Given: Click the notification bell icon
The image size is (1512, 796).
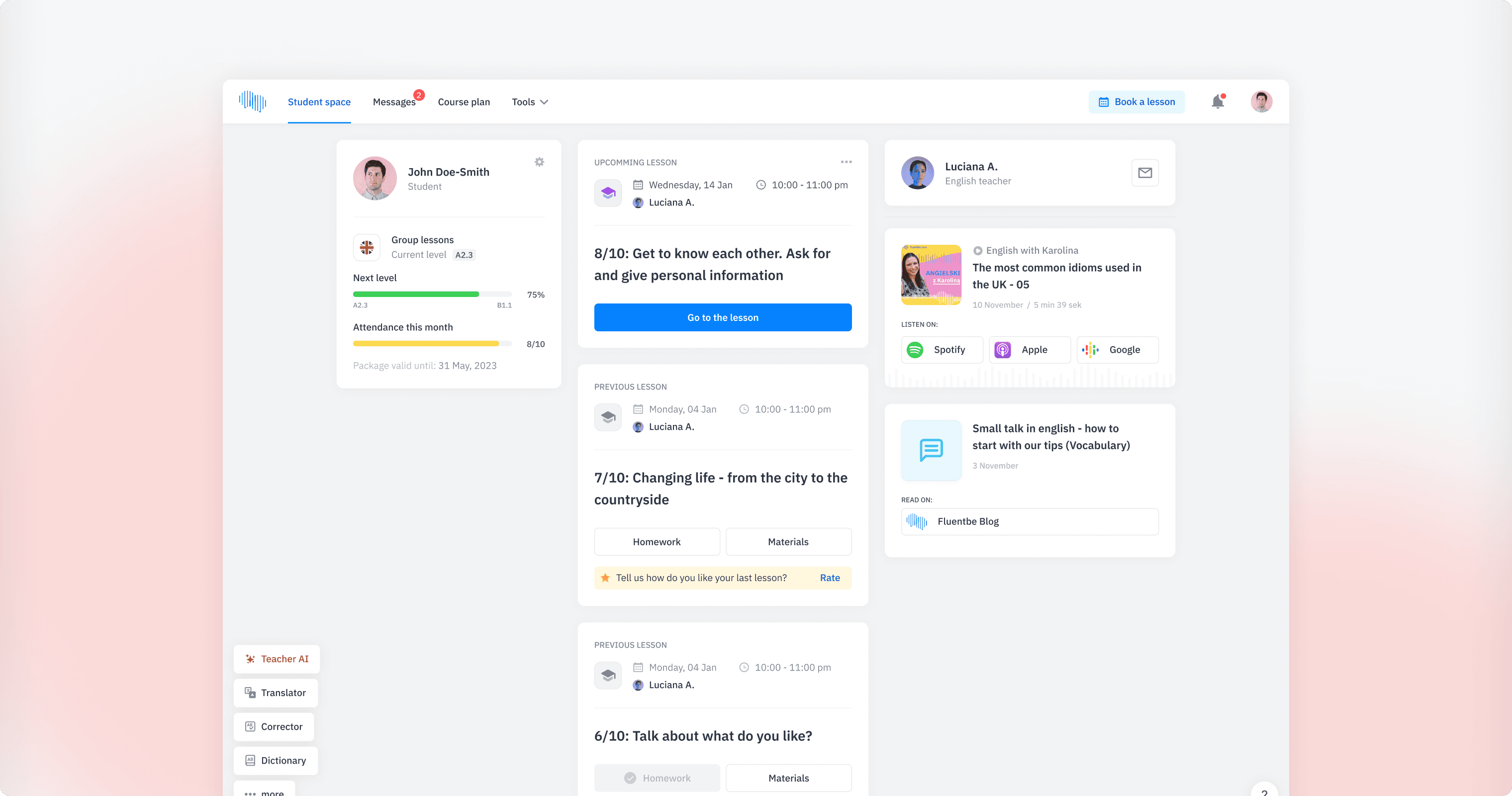Looking at the screenshot, I should (1218, 101).
